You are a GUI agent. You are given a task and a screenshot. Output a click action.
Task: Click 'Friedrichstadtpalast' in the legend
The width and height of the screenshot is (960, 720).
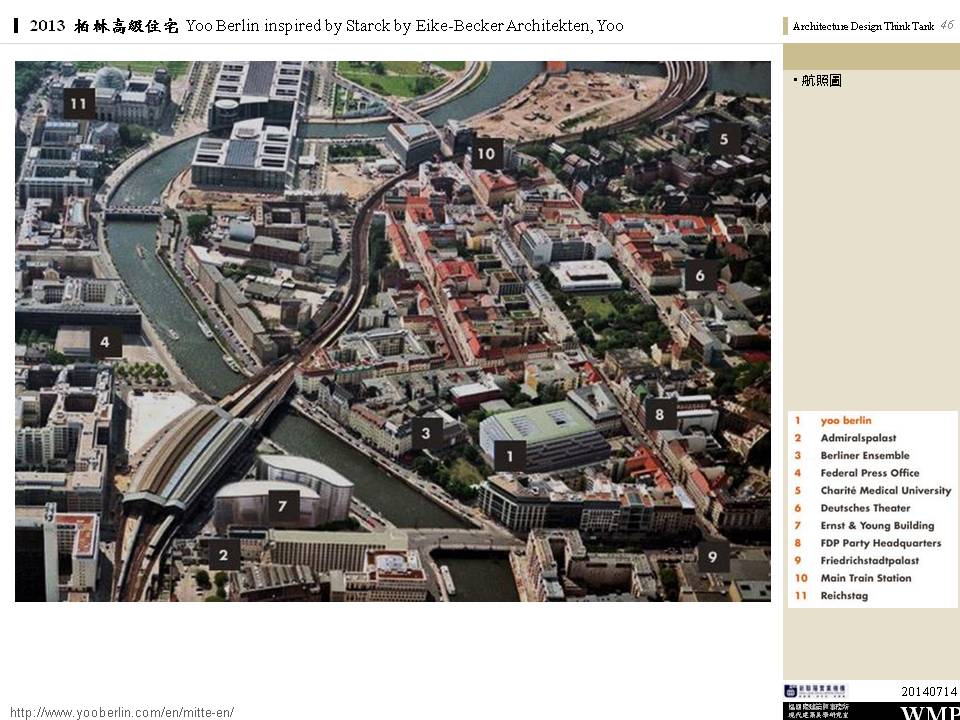coord(869,561)
